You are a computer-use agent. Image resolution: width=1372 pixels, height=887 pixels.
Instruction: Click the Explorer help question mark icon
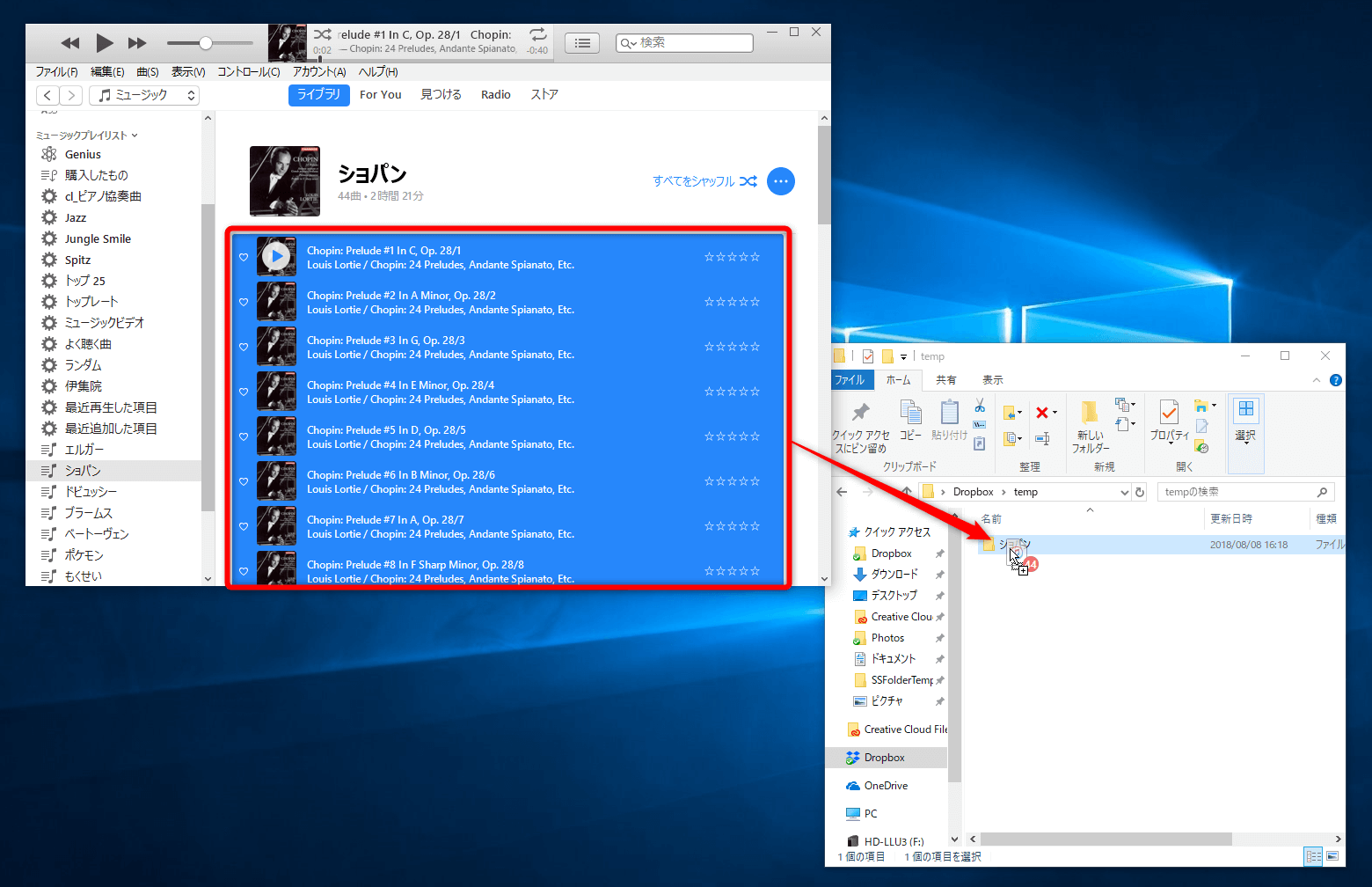[x=1336, y=380]
